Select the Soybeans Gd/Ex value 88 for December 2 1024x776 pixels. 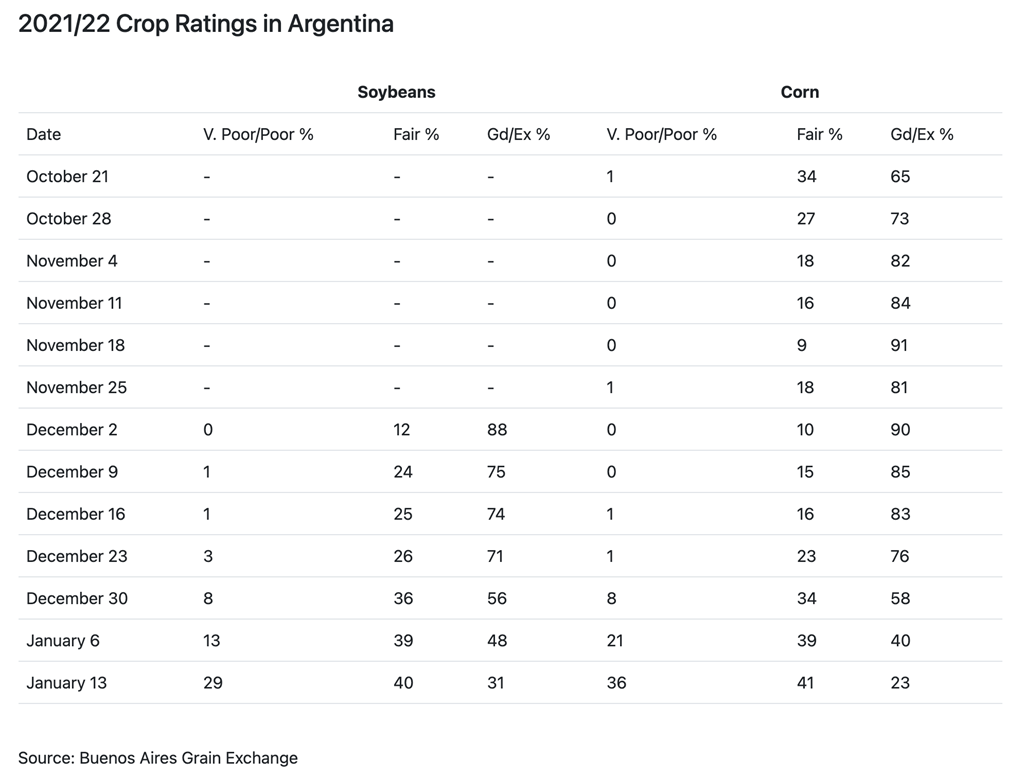[496, 430]
